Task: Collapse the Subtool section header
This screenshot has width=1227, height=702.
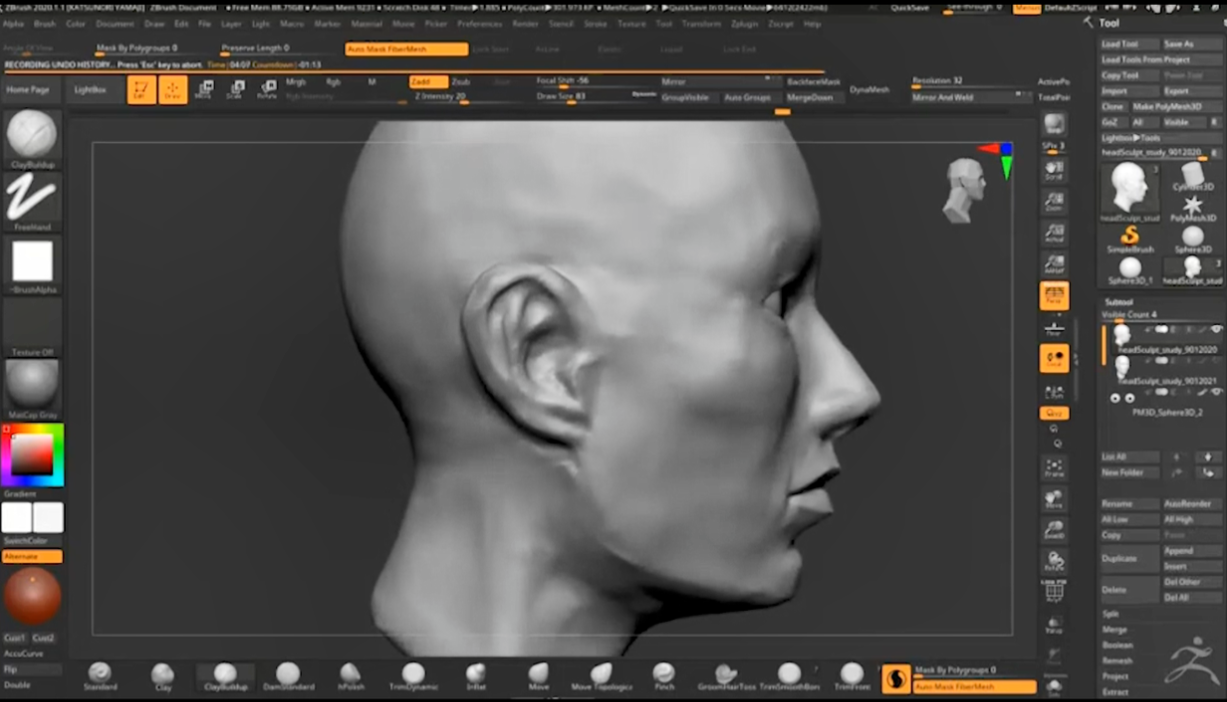Action: pos(1119,301)
